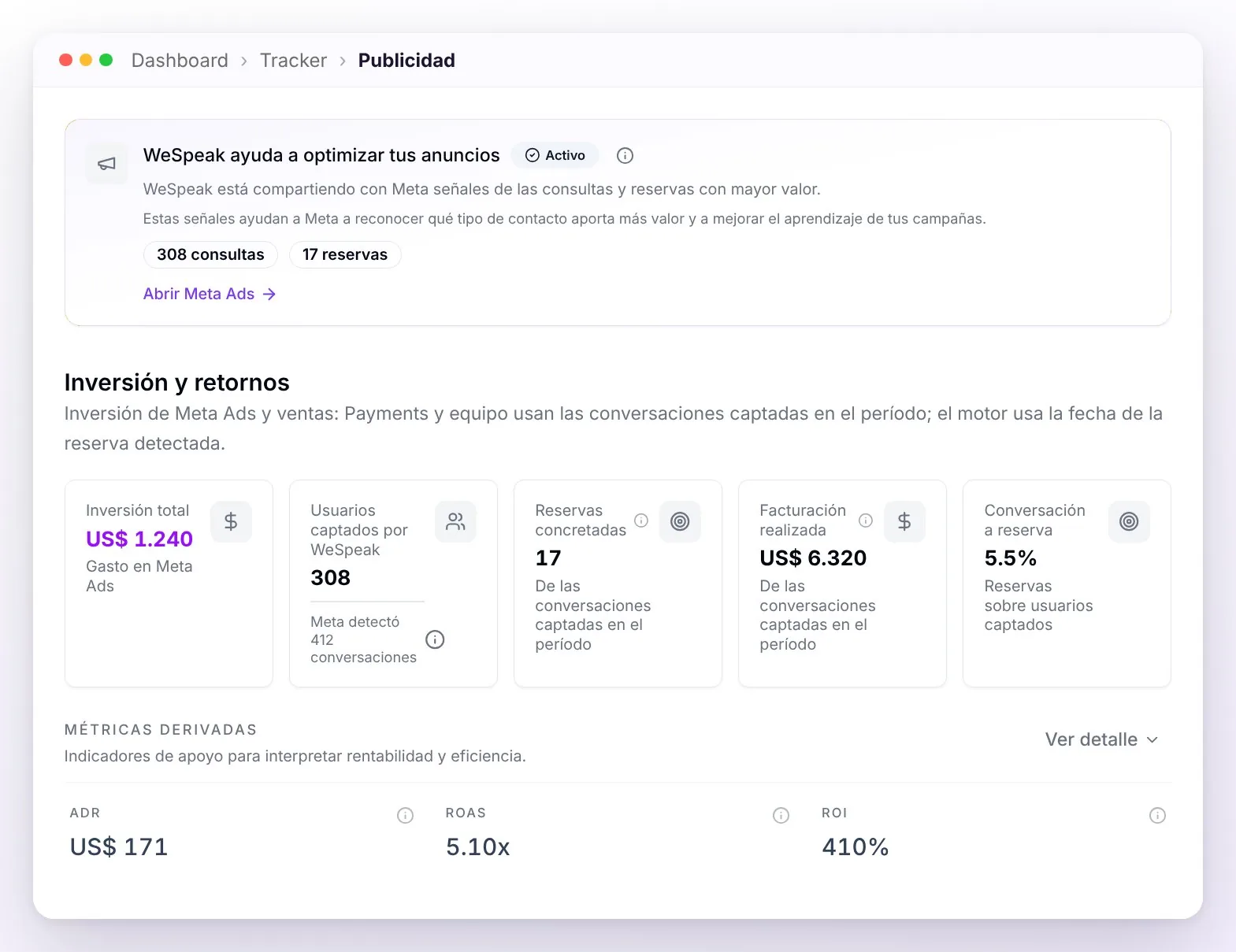
Task: Click the Inversión y retornos heading
Action: [x=177, y=382]
